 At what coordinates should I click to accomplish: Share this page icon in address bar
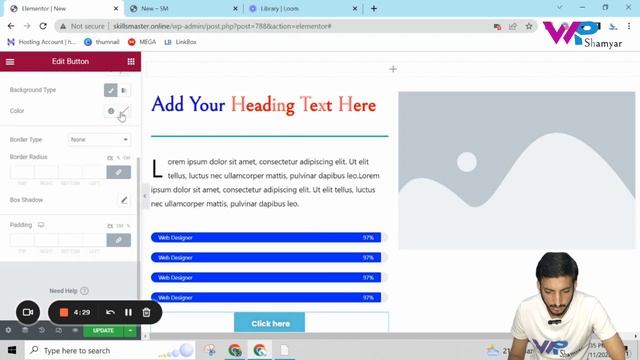tap(513, 27)
